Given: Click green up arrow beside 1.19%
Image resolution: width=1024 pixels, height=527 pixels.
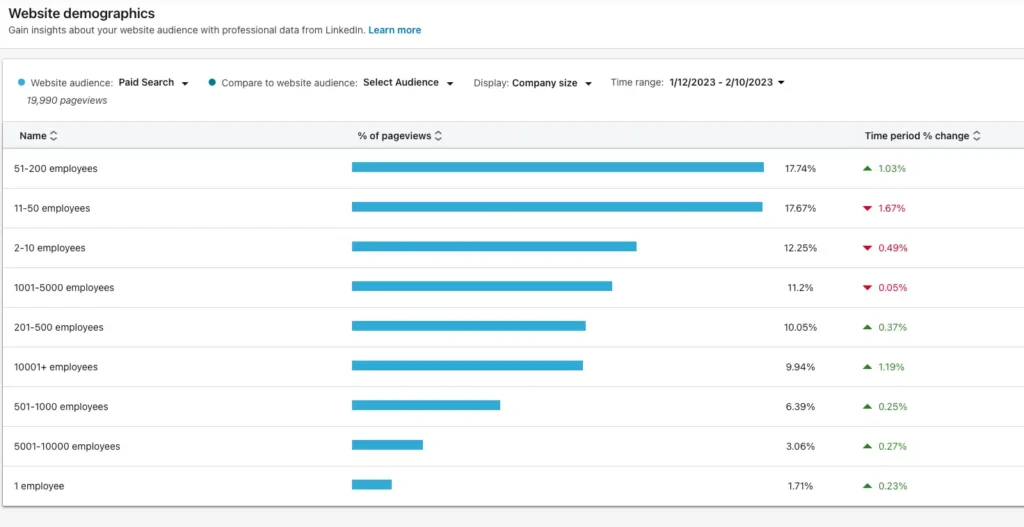Looking at the screenshot, I should click(x=867, y=367).
